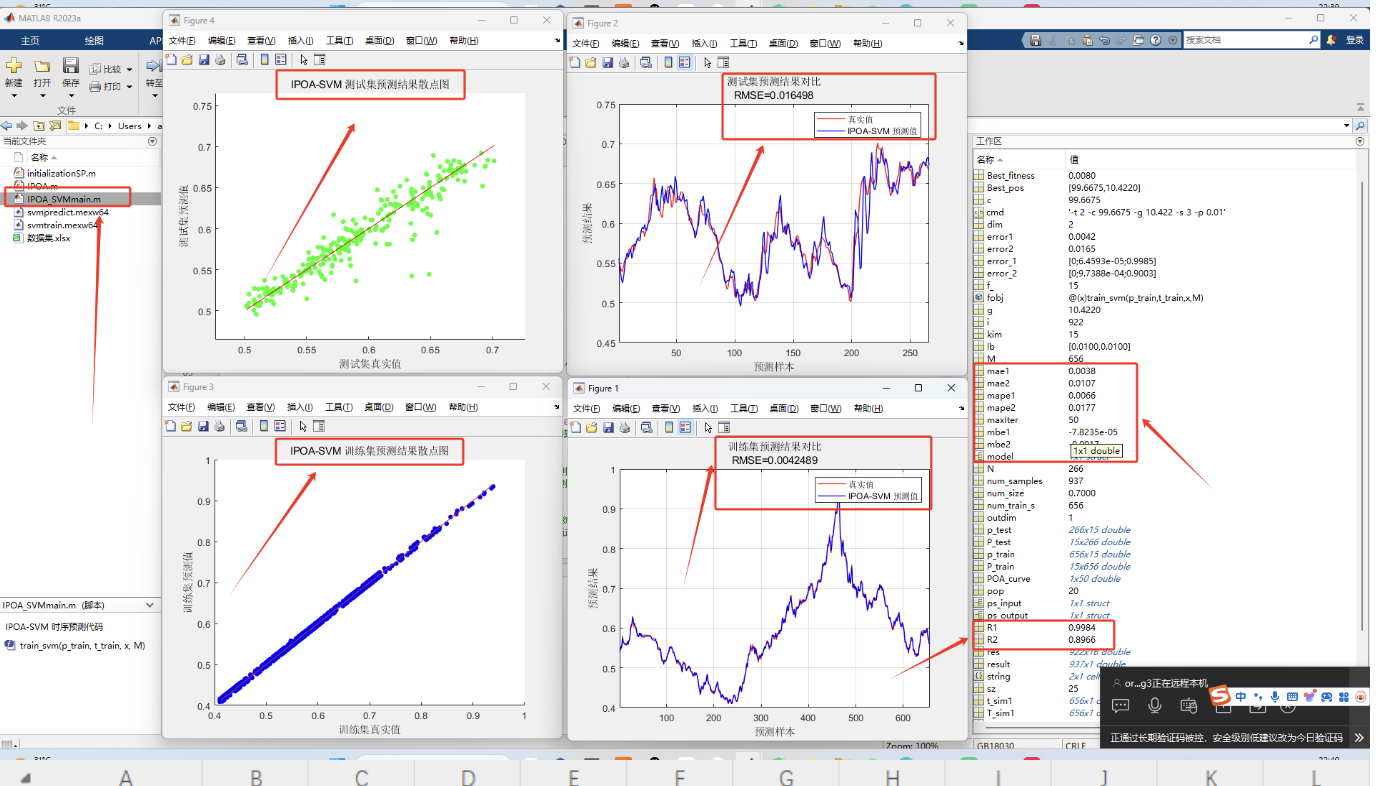The width and height of the screenshot is (1394, 786).
Task: Open Figure 3 查看 menu
Action: 260,407
